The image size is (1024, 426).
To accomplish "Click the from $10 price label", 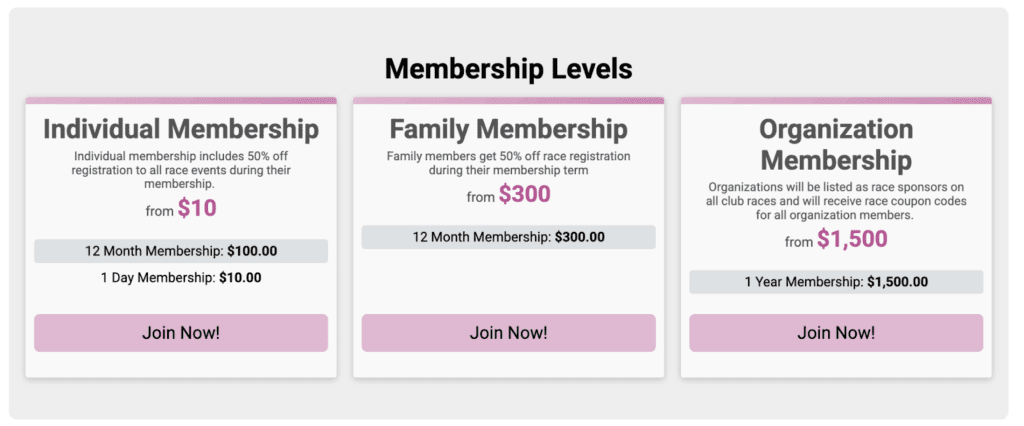I will click(x=181, y=209).
